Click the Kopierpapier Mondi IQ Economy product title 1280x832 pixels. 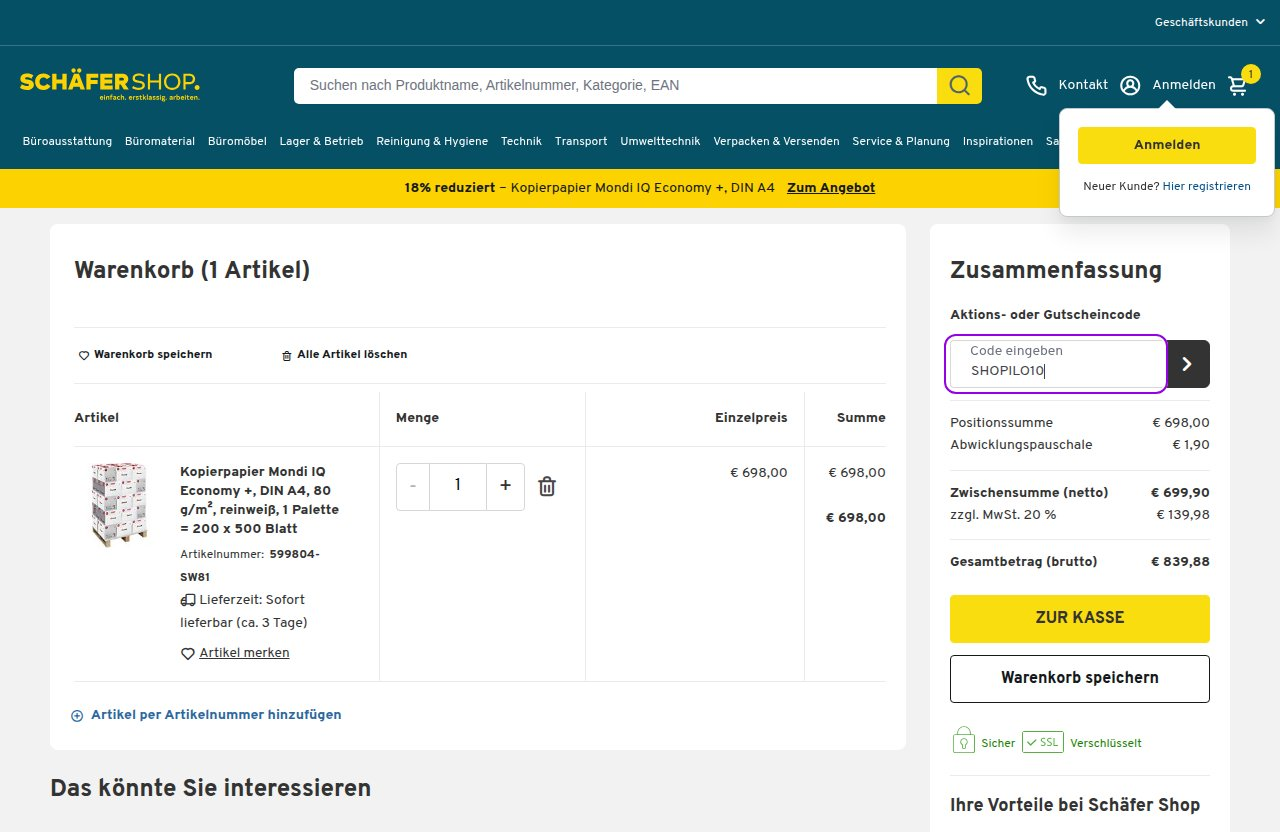point(259,500)
